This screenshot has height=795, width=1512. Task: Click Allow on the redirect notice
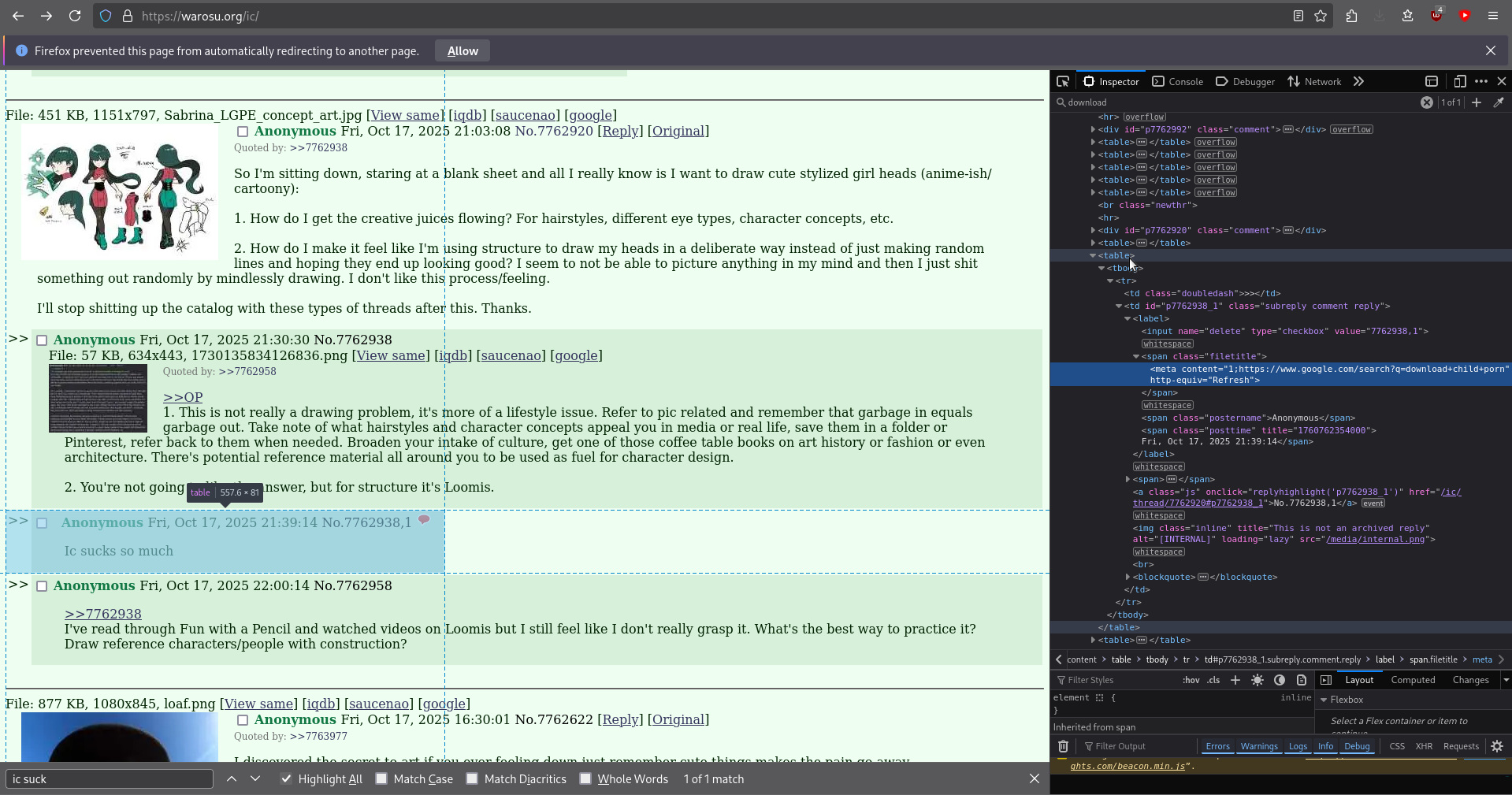tap(463, 50)
